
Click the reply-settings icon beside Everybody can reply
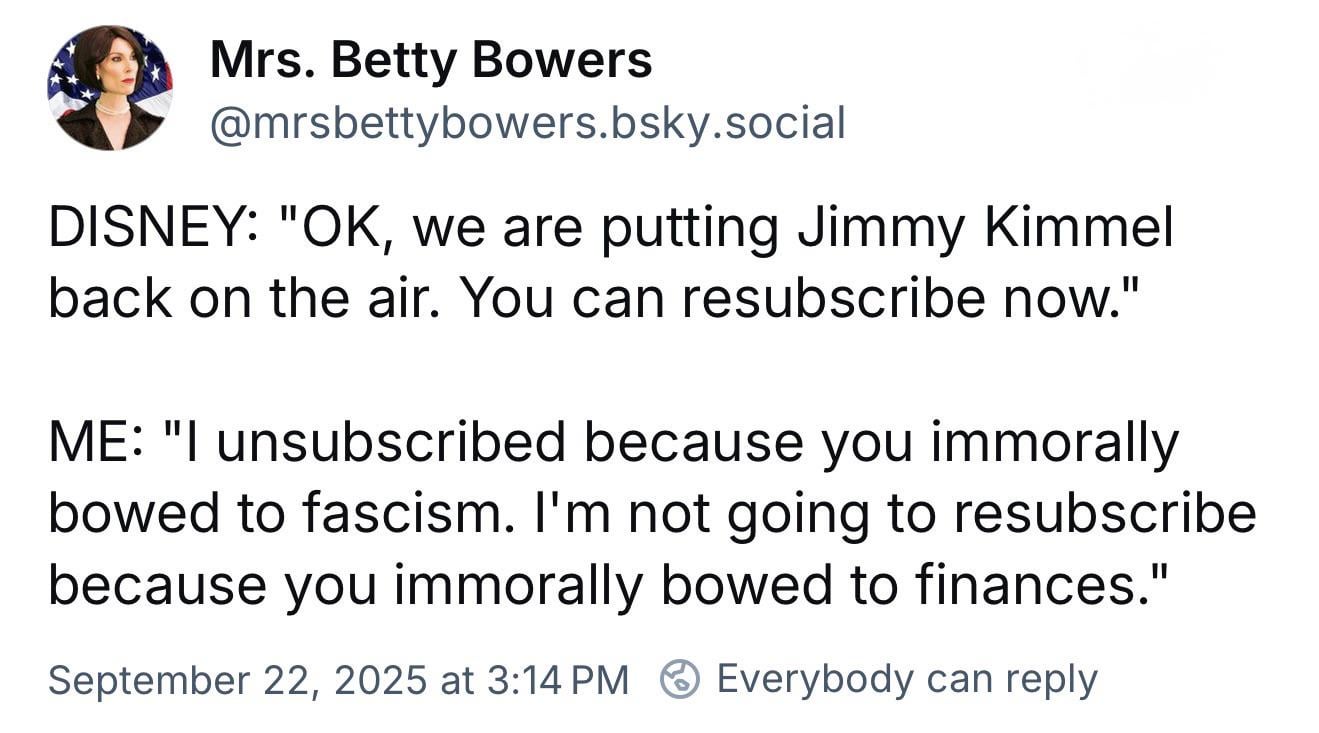click(x=679, y=680)
